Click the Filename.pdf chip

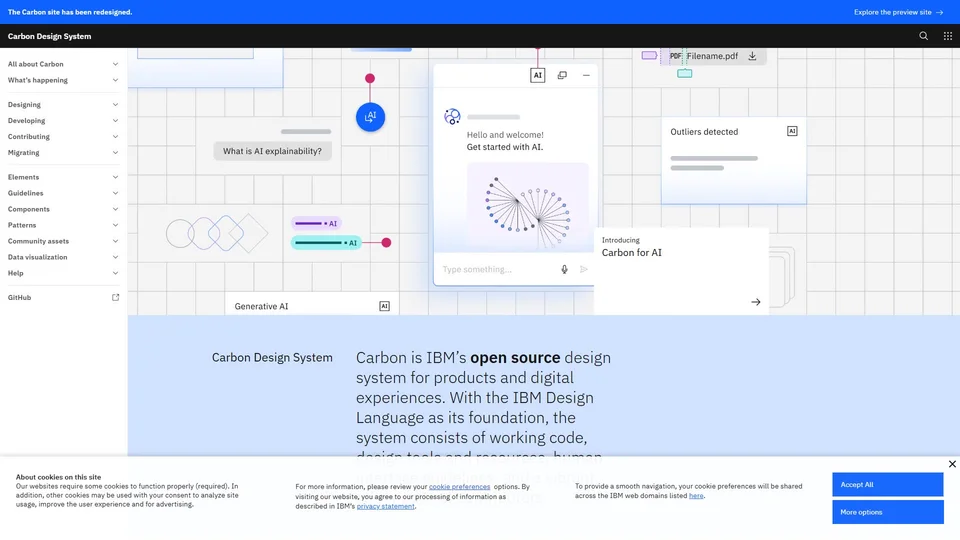coord(713,56)
